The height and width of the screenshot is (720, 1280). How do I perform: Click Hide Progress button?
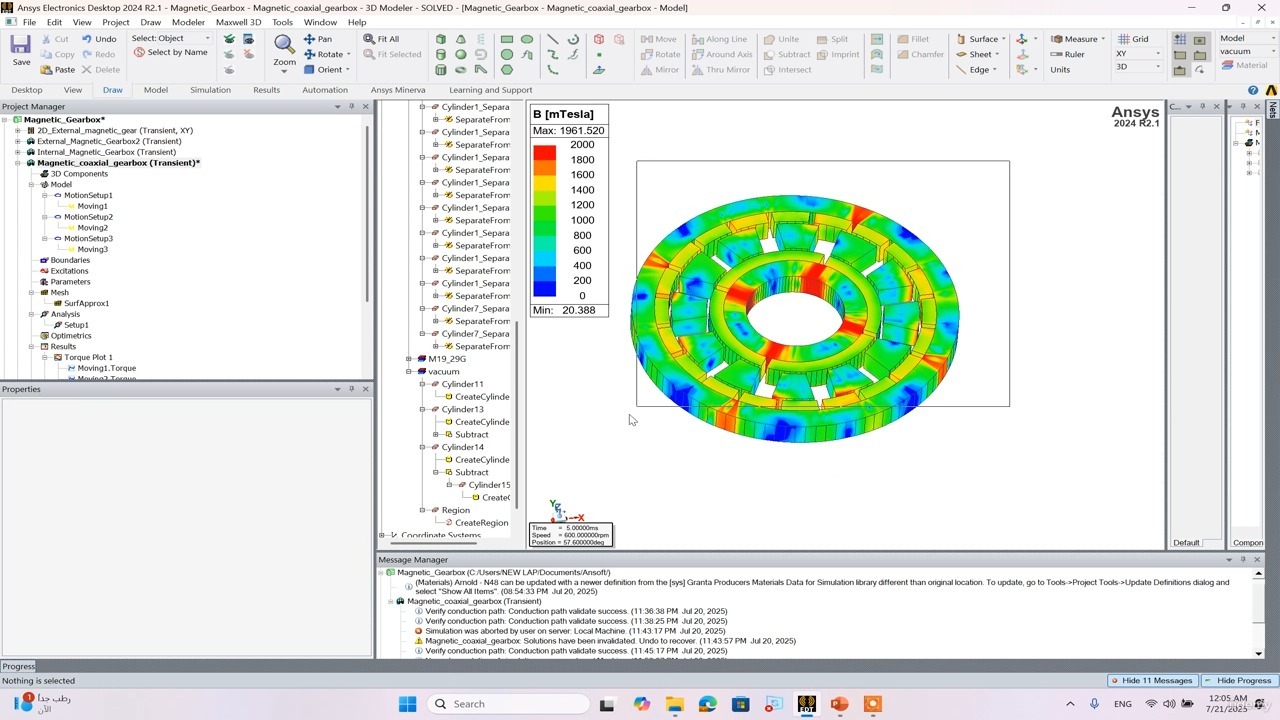[x=1238, y=680]
